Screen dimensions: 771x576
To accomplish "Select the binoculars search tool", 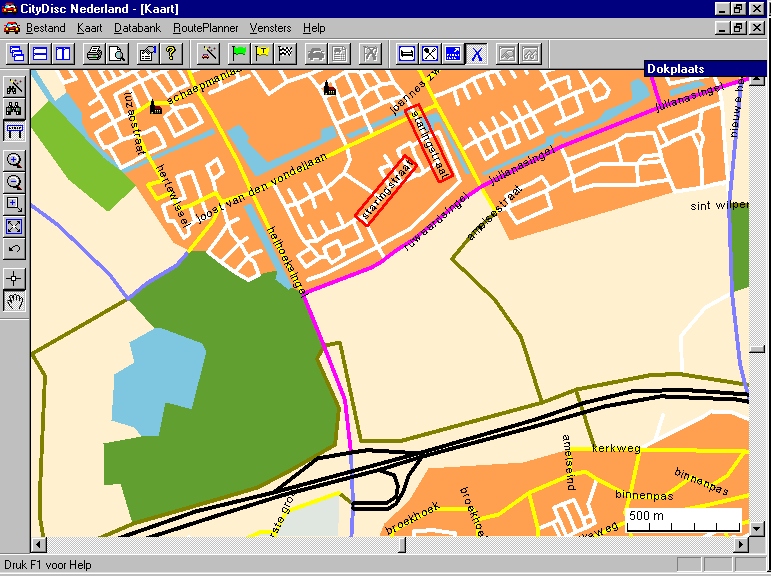I will tap(15, 109).
